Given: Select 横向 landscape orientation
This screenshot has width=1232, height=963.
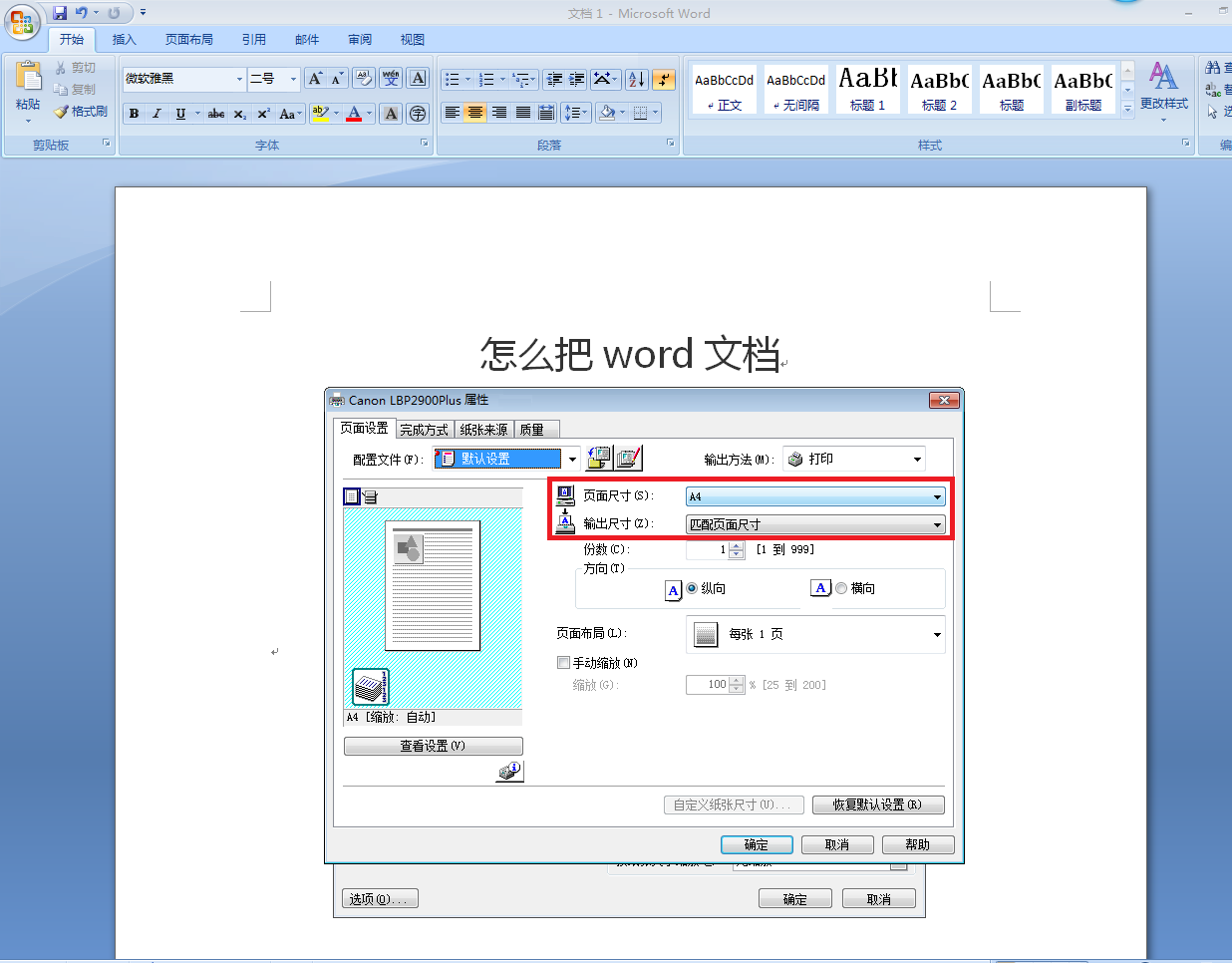Looking at the screenshot, I should coord(841,588).
